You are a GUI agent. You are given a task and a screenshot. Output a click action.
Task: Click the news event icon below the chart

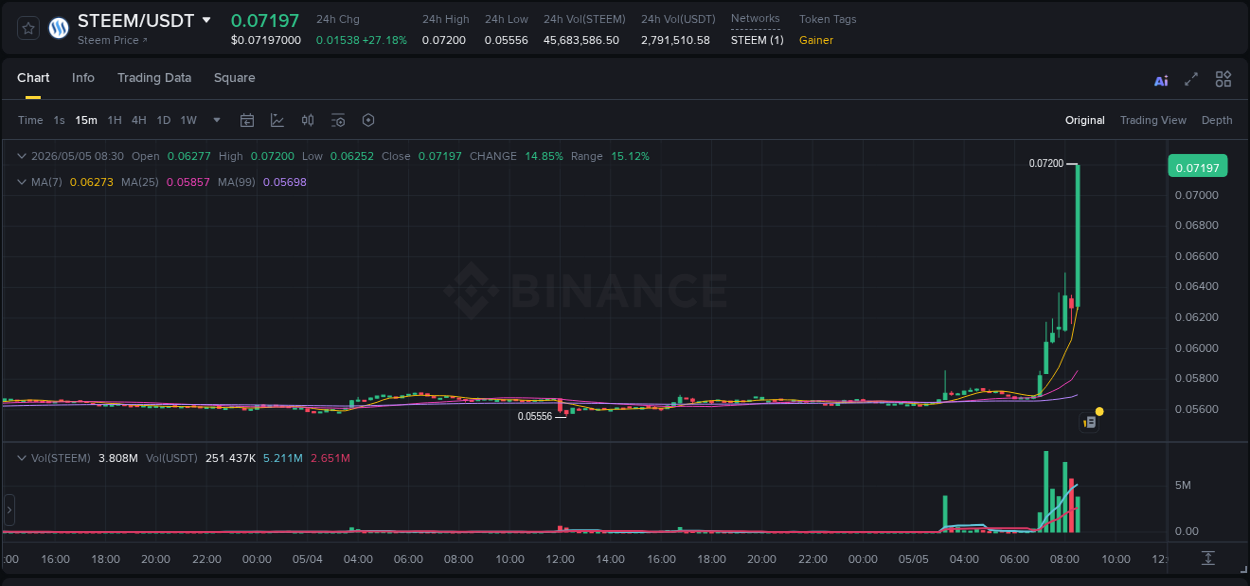pyautogui.click(x=1090, y=423)
